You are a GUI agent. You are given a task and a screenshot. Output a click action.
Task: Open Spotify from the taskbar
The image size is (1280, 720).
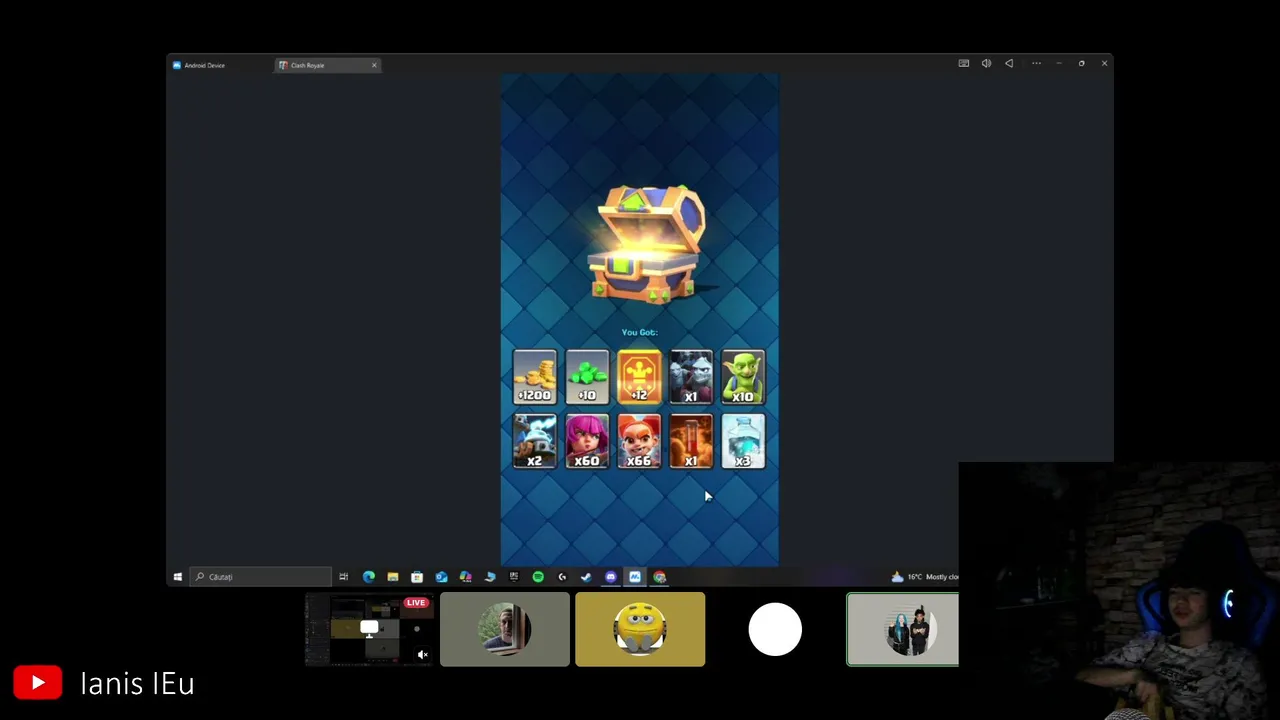tap(538, 577)
